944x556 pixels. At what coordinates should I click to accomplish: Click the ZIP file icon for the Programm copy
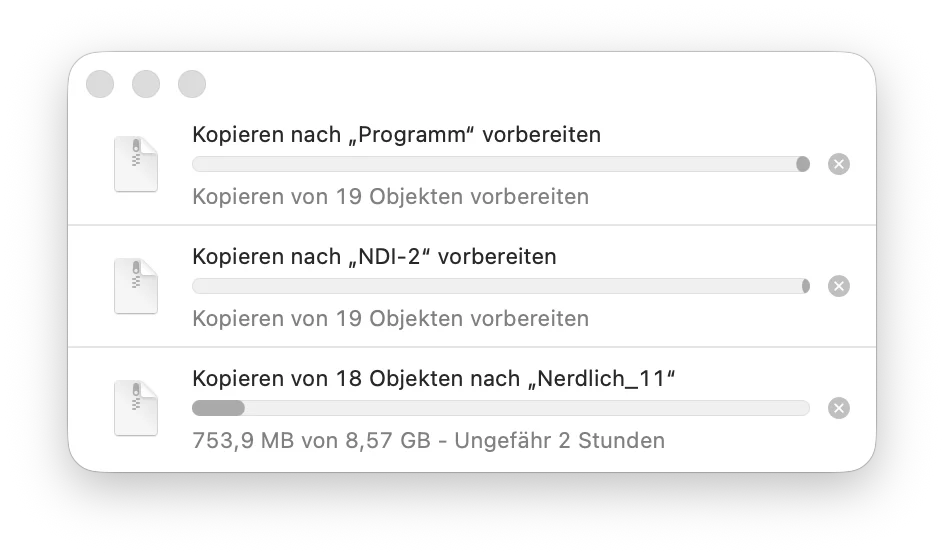click(136, 164)
